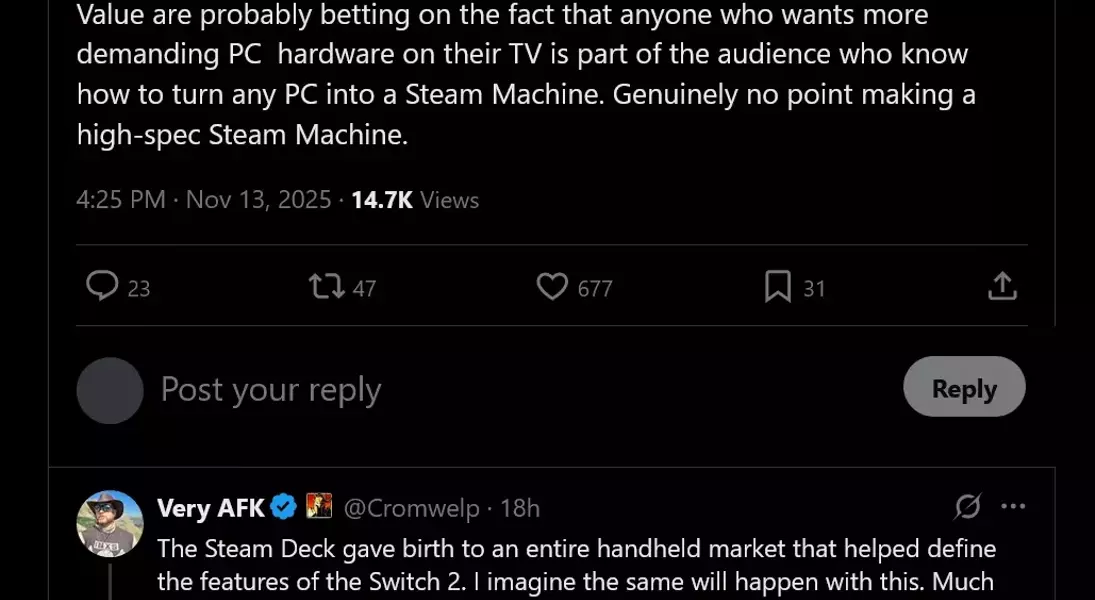The width and height of the screenshot is (1095, 600).
Task: Click the 4:25 PM · Nov 13, 2025 timestamp
Action: tap(203, 200)
